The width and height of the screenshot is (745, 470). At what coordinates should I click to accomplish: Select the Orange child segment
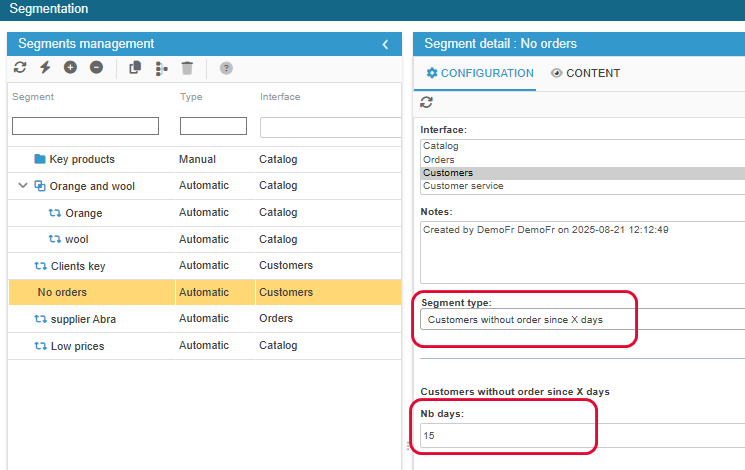tap(205, 213)
